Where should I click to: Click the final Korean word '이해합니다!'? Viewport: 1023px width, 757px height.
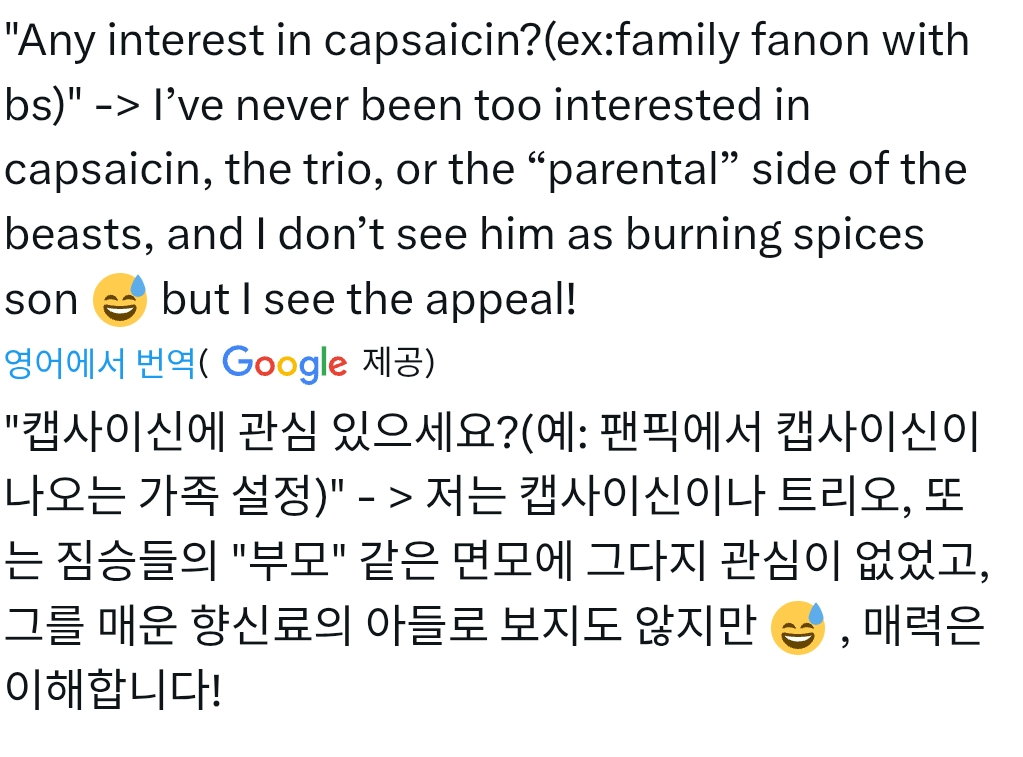pyautogui.click(x=112, y=691)
